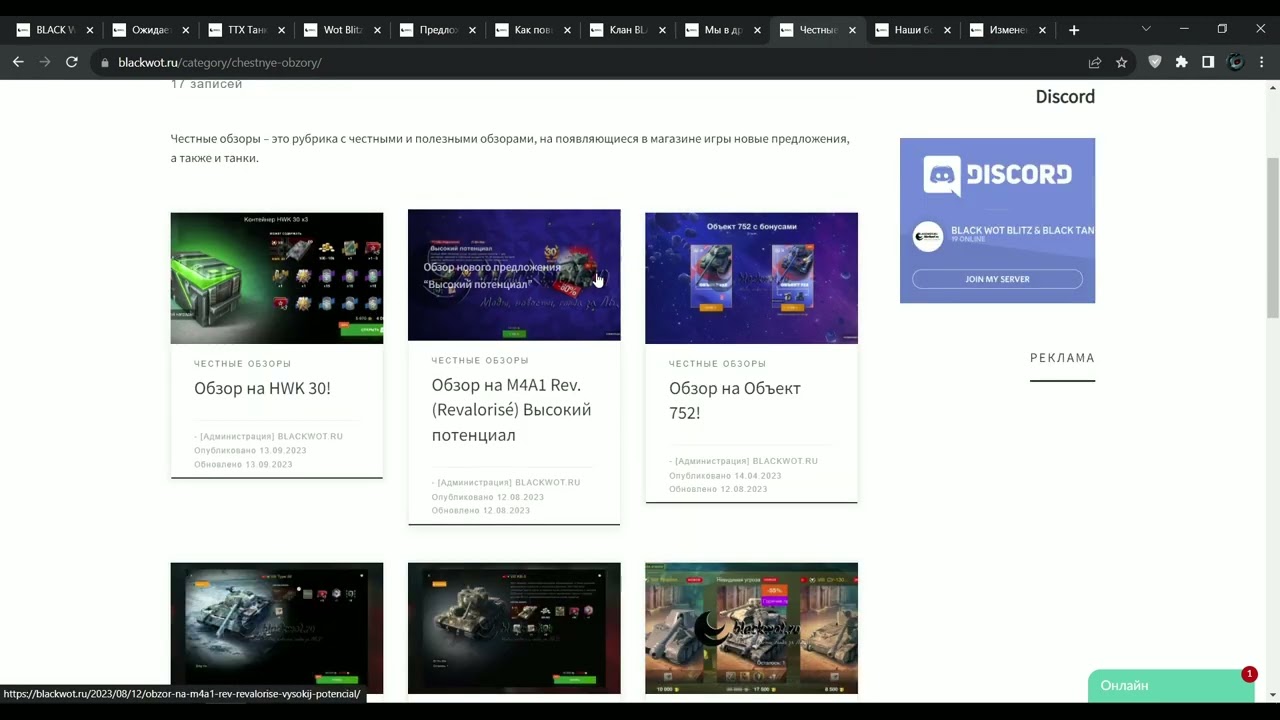View site security info padlock
This screenshot has width=1280, height=720.
[104, 62]
